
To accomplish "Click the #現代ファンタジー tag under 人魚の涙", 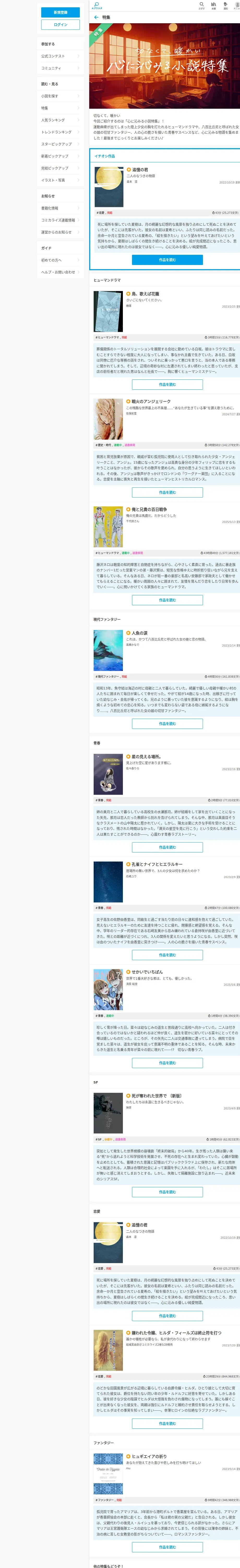I will (x=107, y=677).
